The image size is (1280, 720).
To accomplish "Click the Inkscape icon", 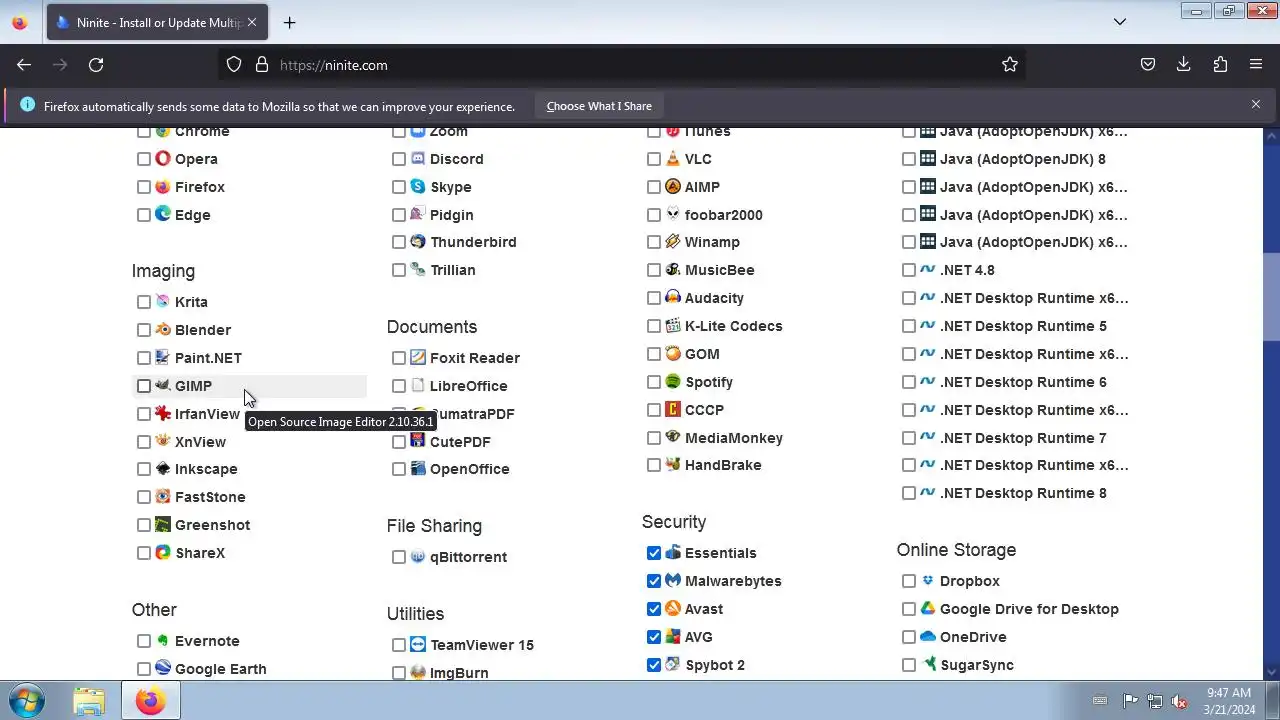I will (163, 468).
